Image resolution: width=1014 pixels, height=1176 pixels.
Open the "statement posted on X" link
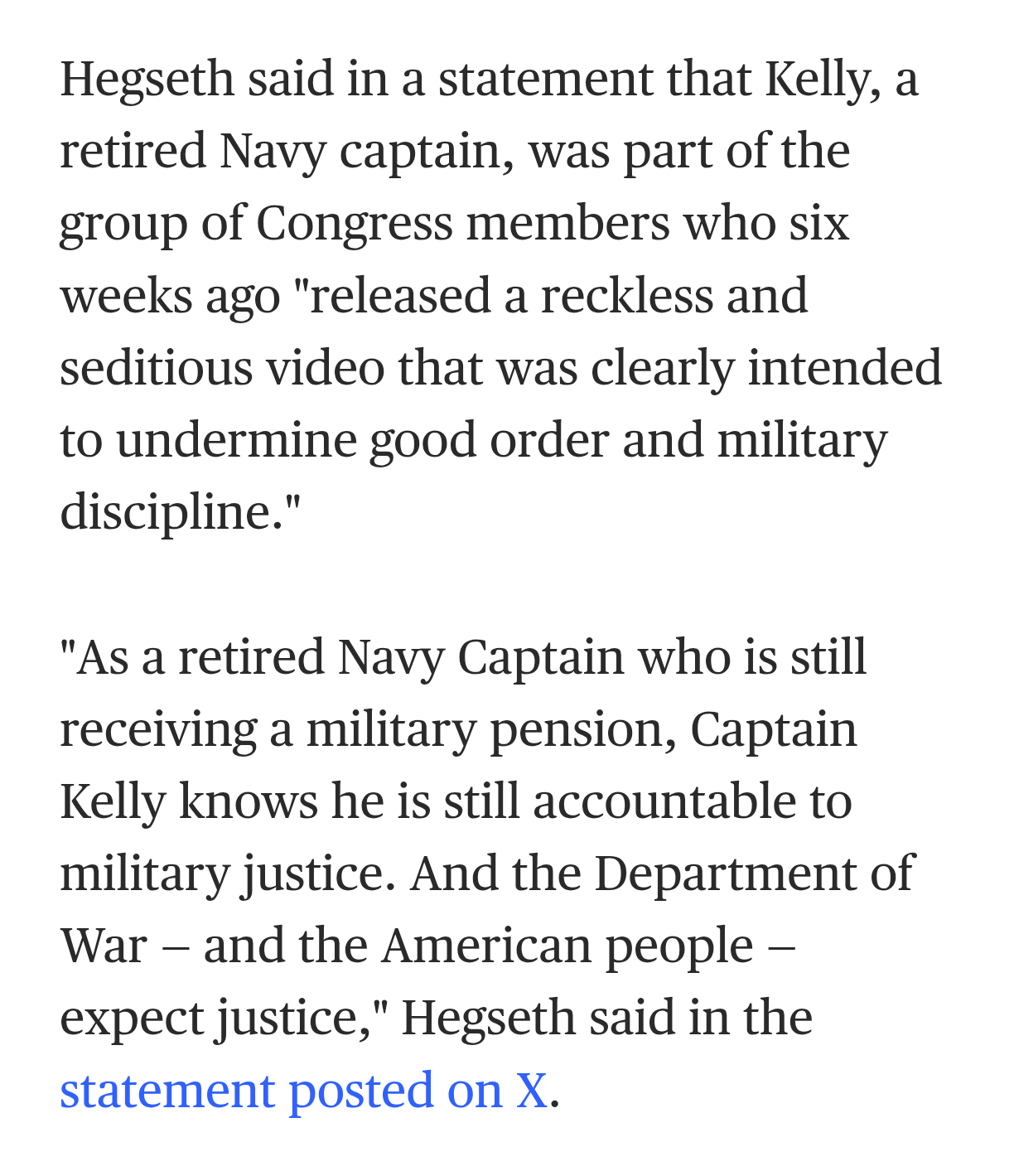302,1090
